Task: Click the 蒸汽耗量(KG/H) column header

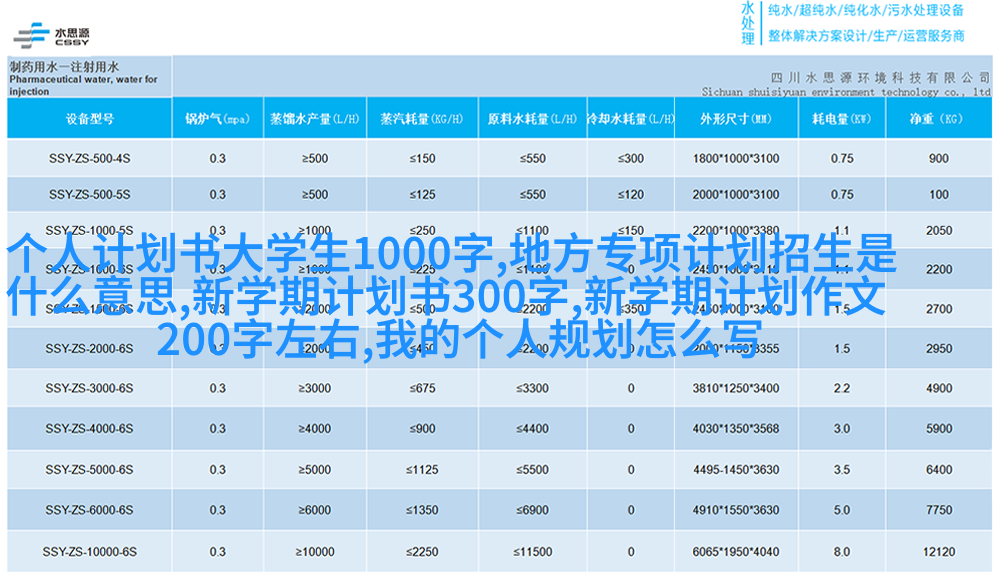Action: tap(421, 119)
